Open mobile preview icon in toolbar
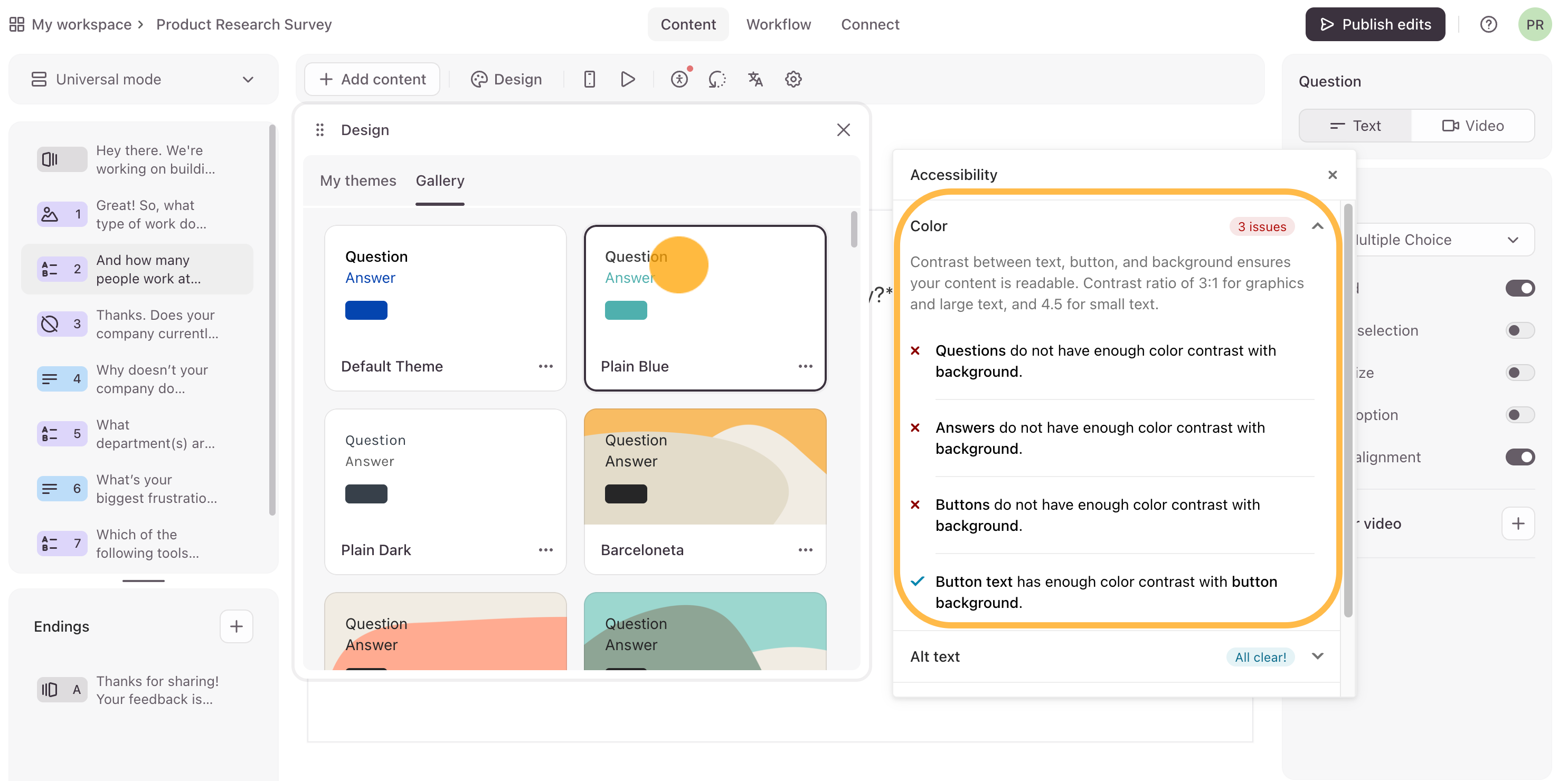Viewport: 1568px width, 781px height. [x=589, y=79]
